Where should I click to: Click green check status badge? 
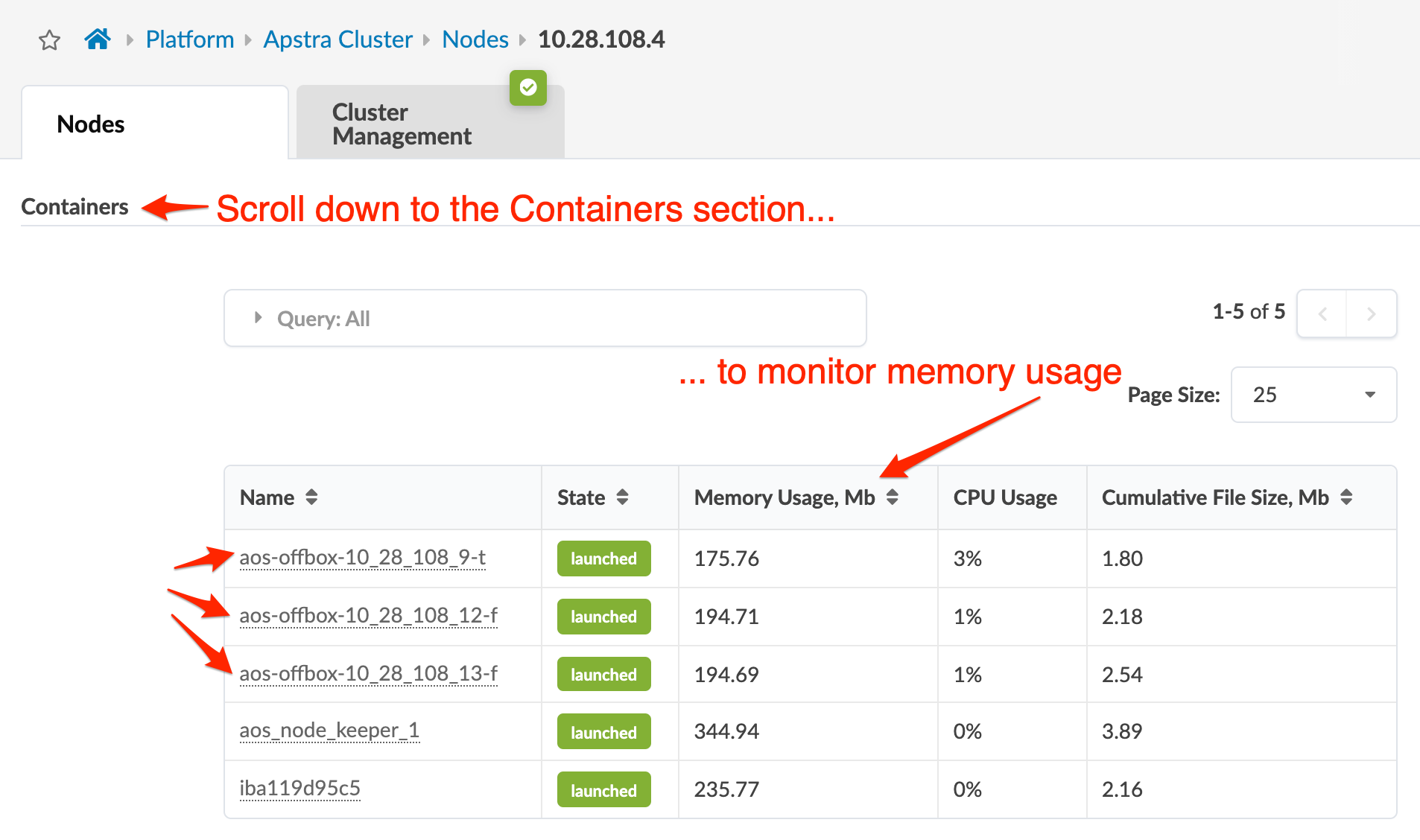[x=528, y=88]
